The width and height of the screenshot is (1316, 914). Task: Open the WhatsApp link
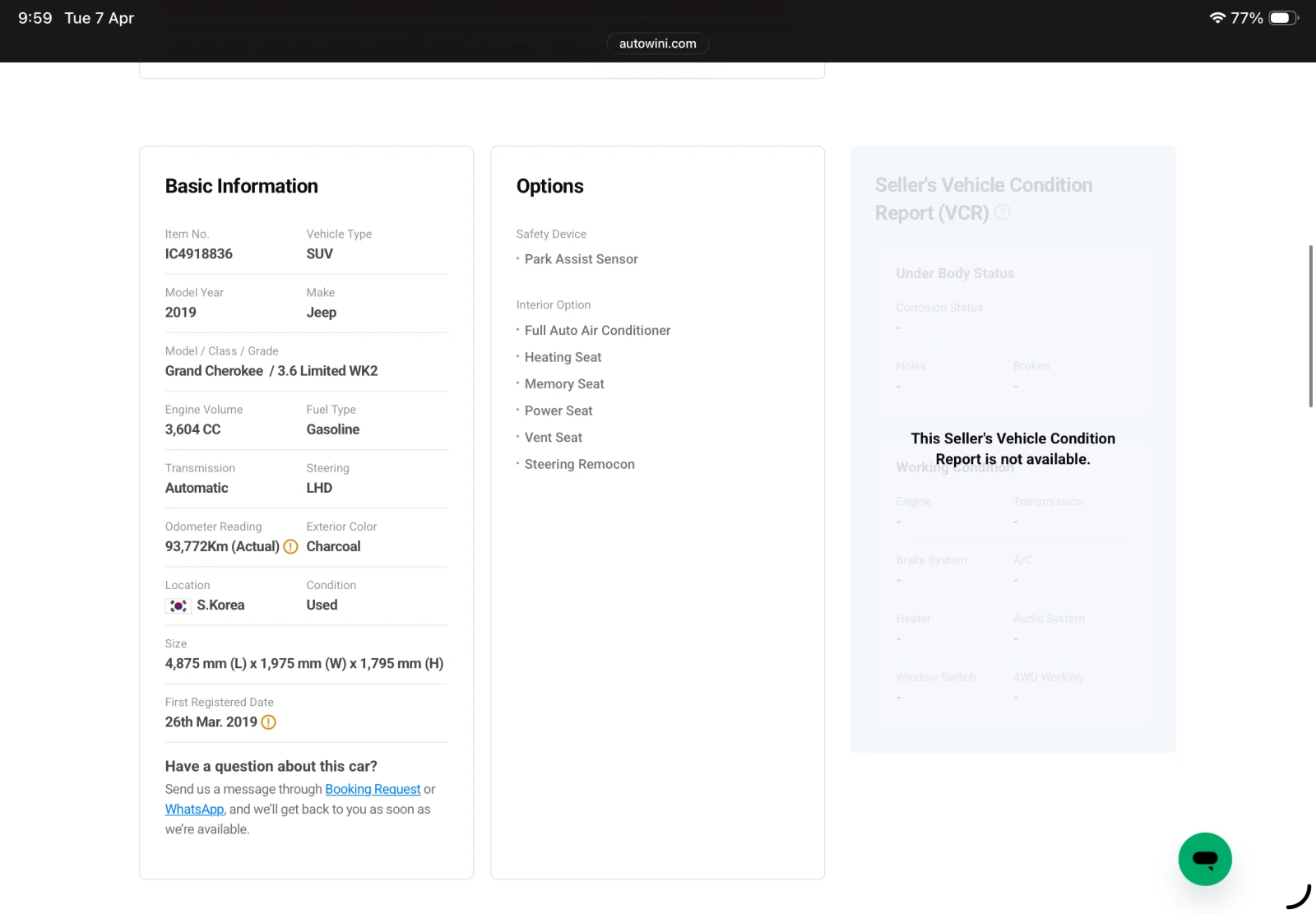coord(194,810)
